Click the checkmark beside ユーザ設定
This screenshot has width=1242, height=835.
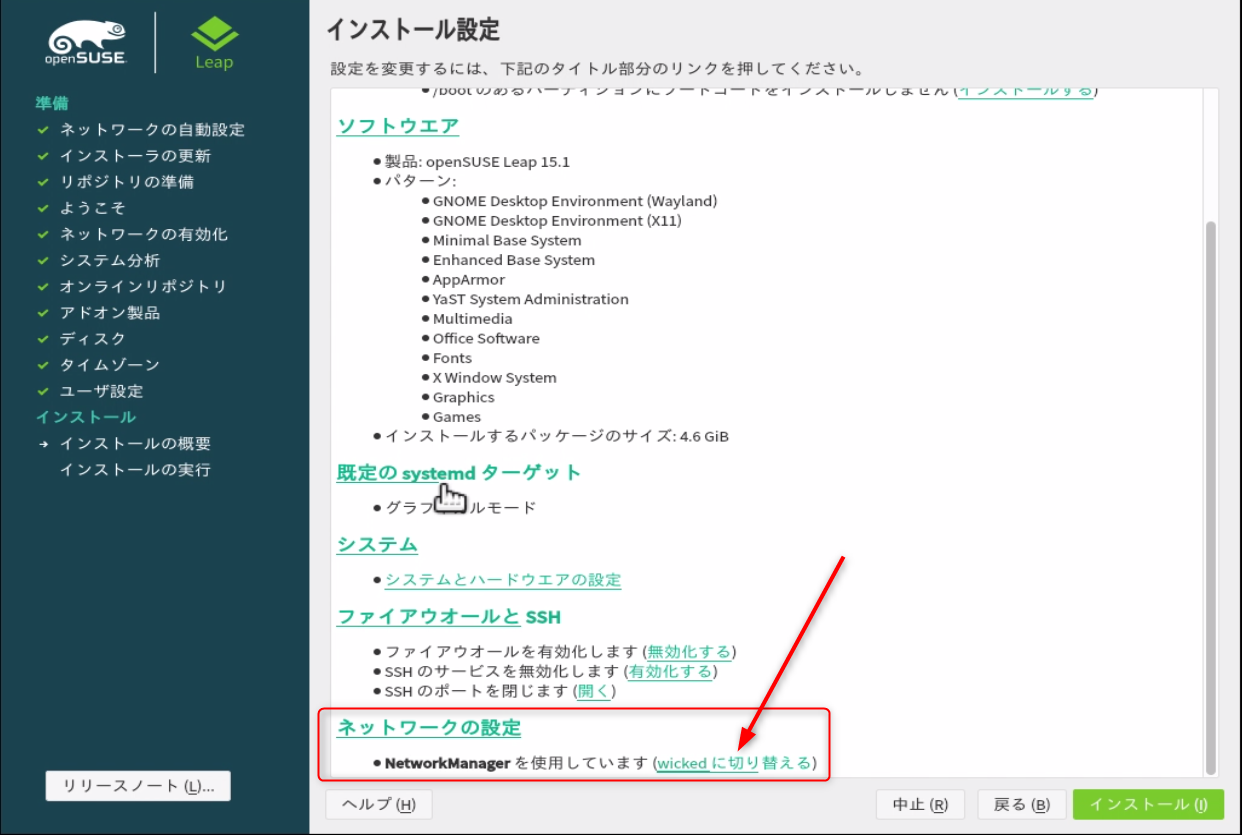click(43, 391)
